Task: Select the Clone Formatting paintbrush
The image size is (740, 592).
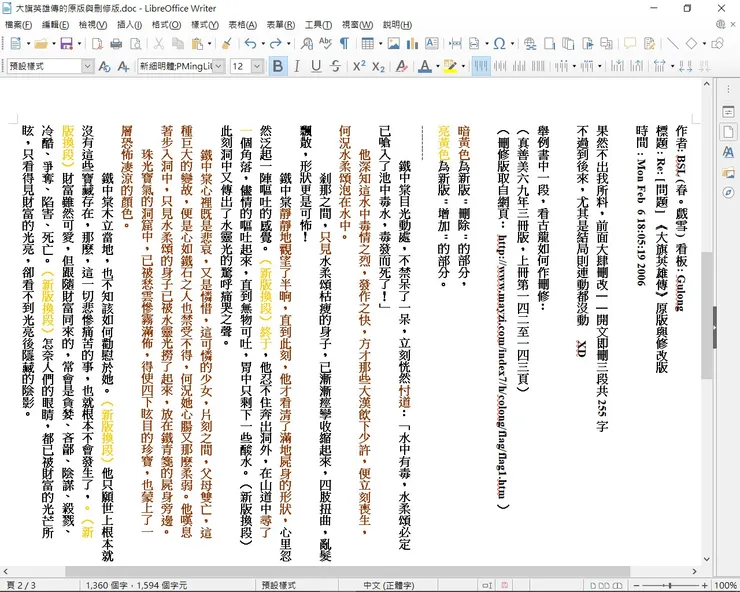Action: [227, 44]
